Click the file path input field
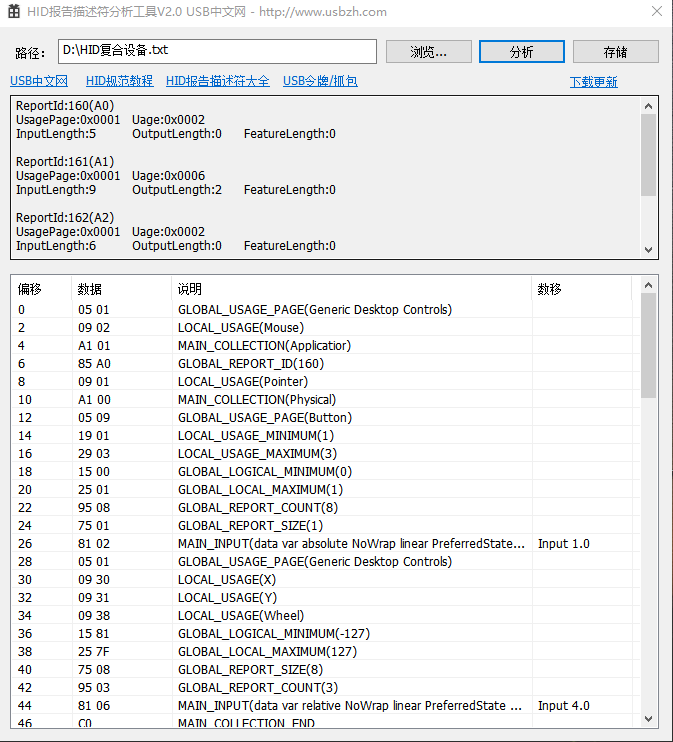This screenshot has height=742, width=673. point(216,51)
